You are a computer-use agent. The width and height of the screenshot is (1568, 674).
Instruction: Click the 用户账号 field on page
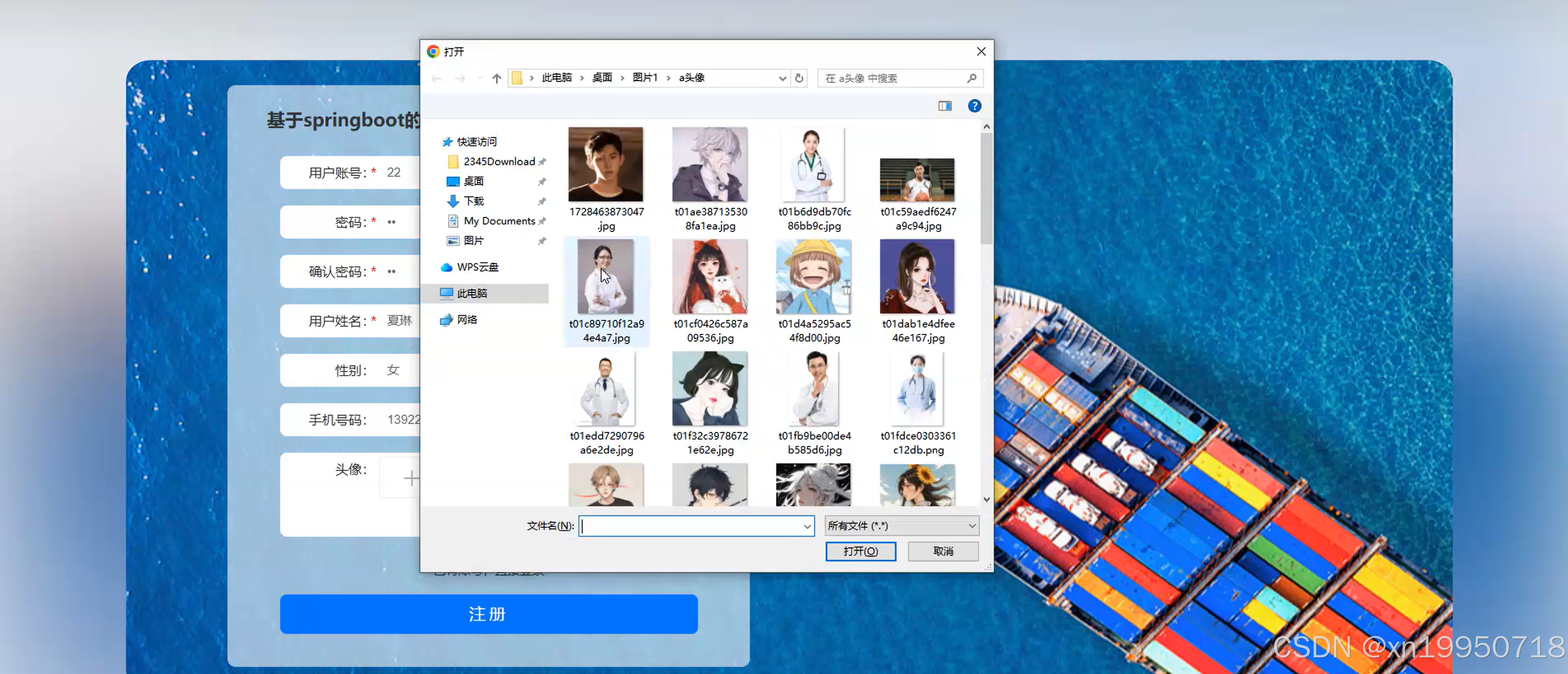[350, 173]
